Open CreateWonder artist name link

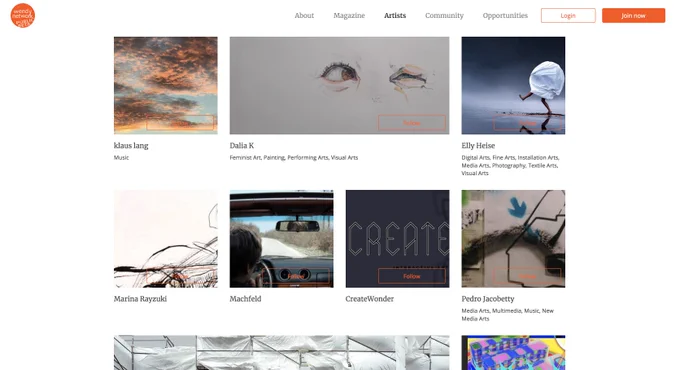[369, 299]
